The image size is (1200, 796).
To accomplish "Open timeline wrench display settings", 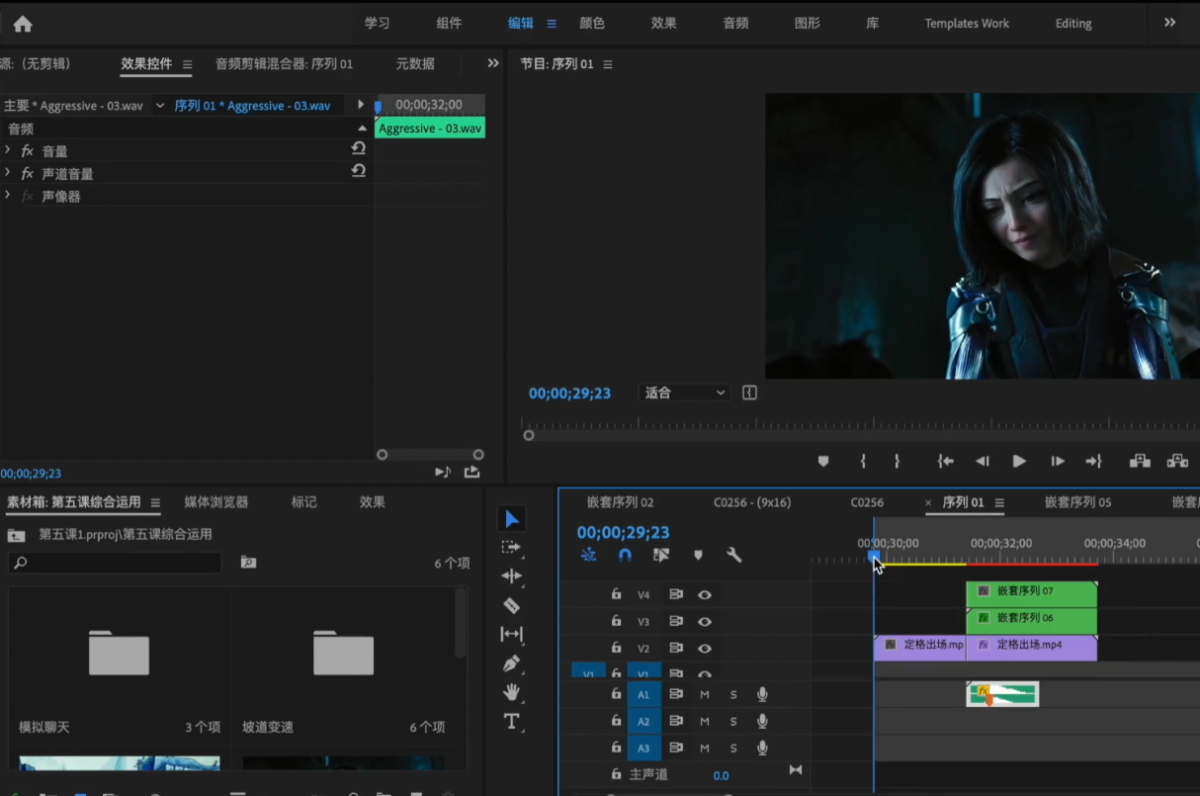I will tap(734, 555).
